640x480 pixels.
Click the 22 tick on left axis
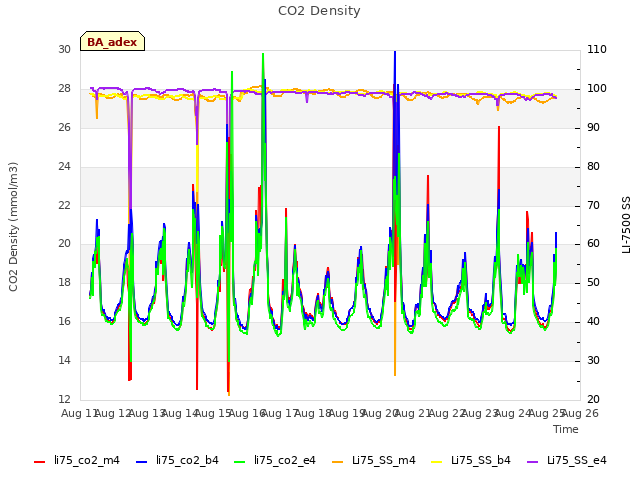64,205
